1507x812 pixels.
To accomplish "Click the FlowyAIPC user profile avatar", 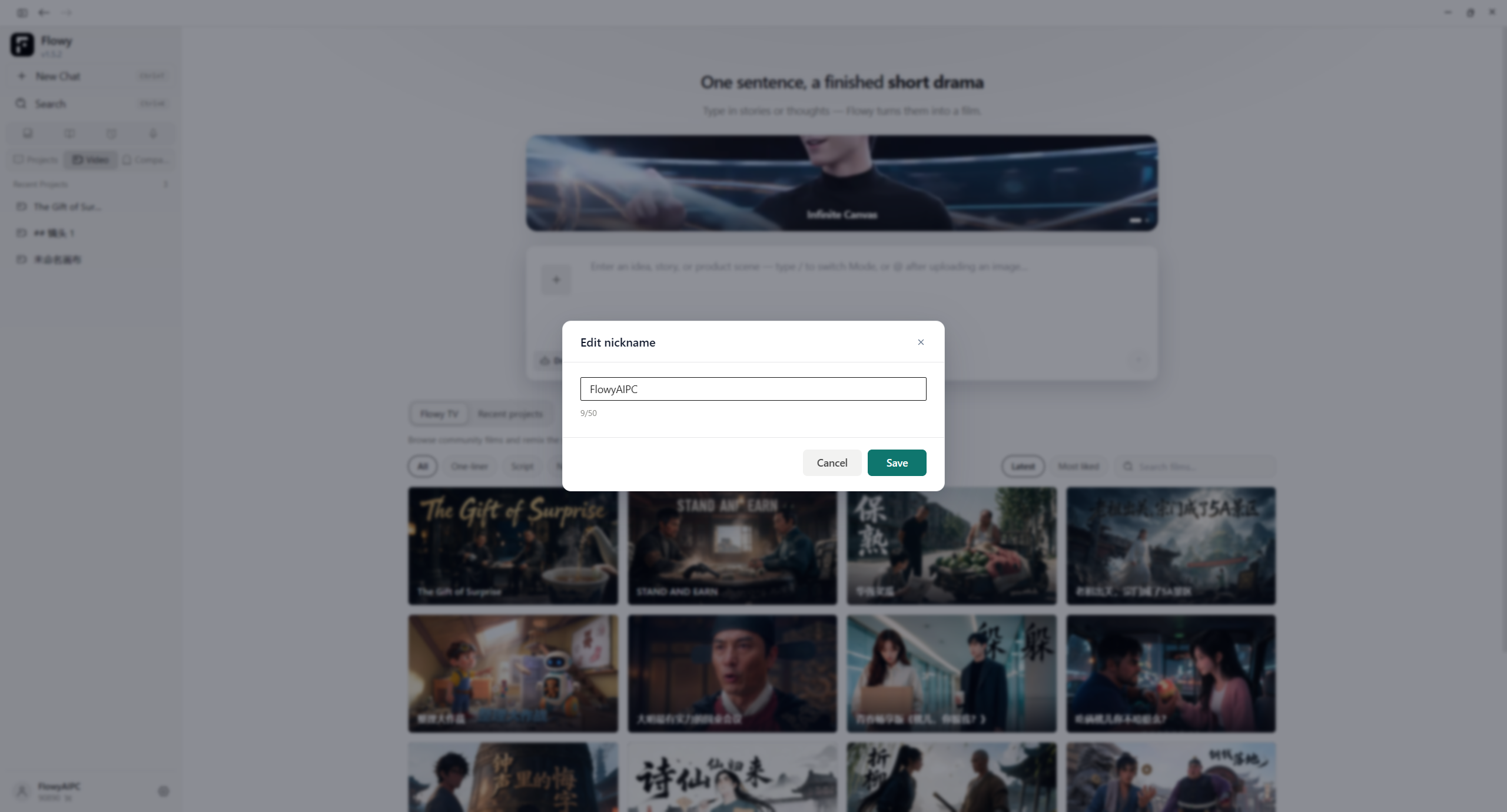I will pos(22,791).
